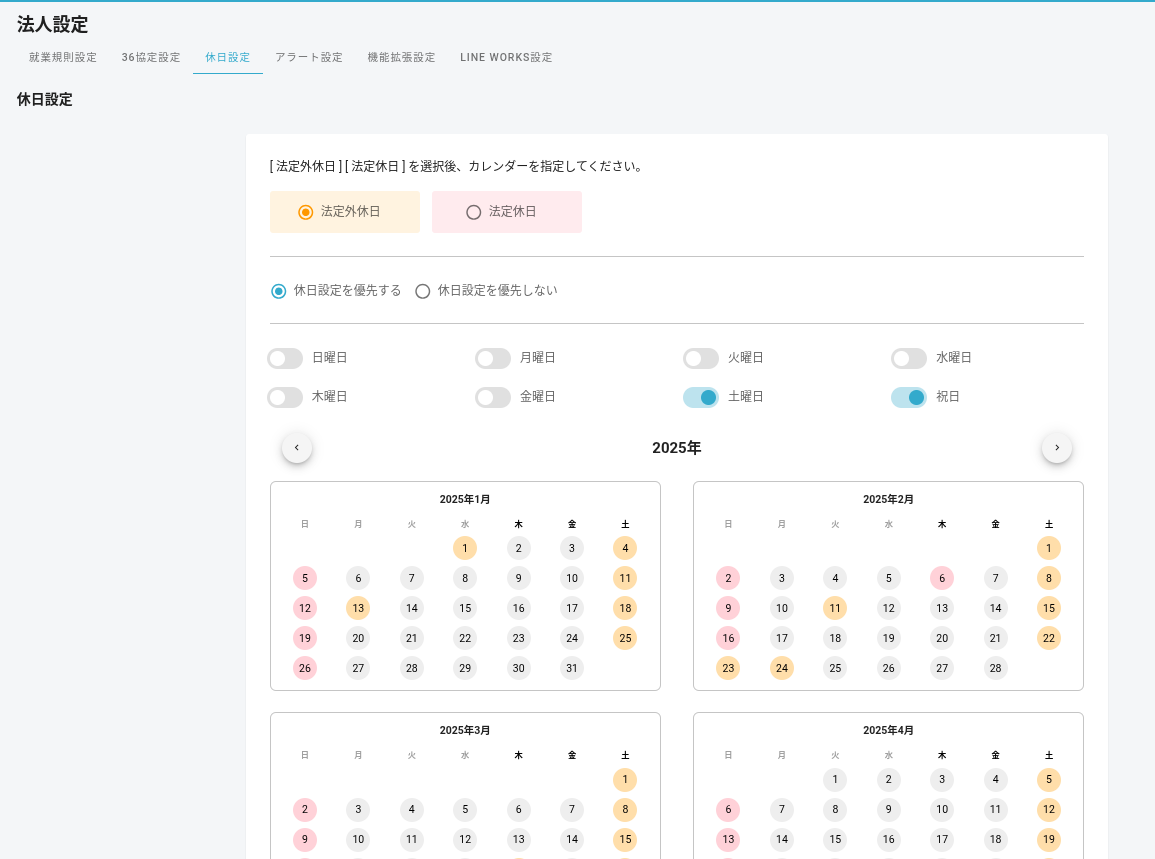Image resolution: width=1155 pixels, height=859 pixels.
Task: Click the 2025年1月 month title
Action: pos(465,499)
